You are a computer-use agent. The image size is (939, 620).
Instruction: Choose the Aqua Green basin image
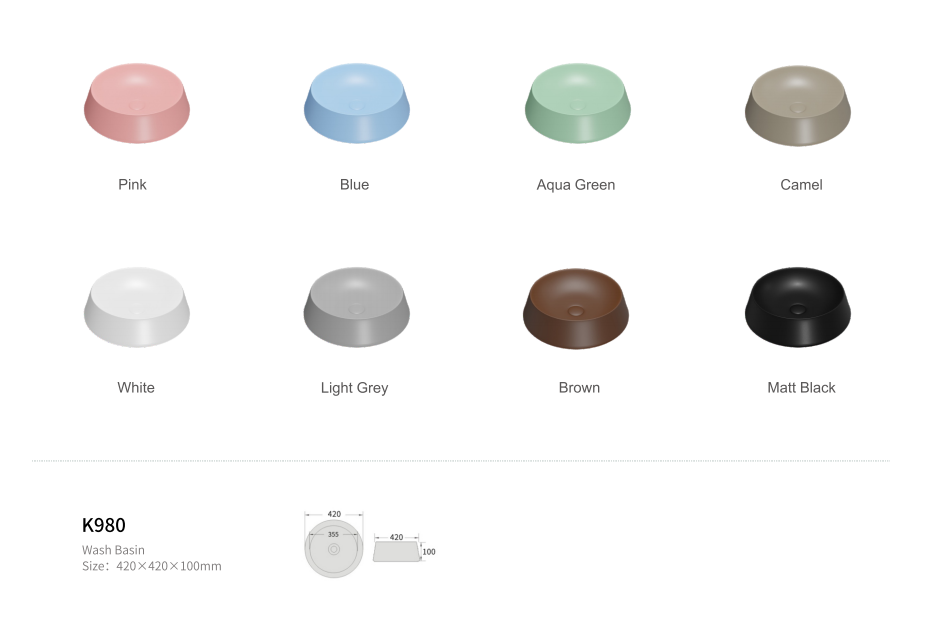point(578,103)
